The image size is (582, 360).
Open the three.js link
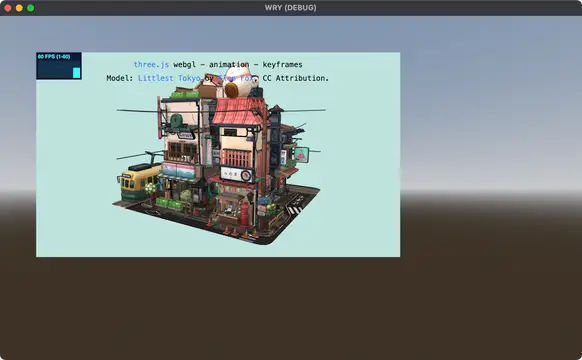pos(151,65)
